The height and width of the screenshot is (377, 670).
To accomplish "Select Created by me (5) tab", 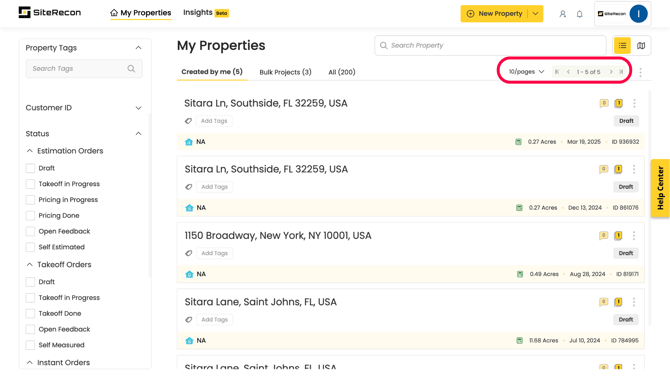I will click(212, 72).
